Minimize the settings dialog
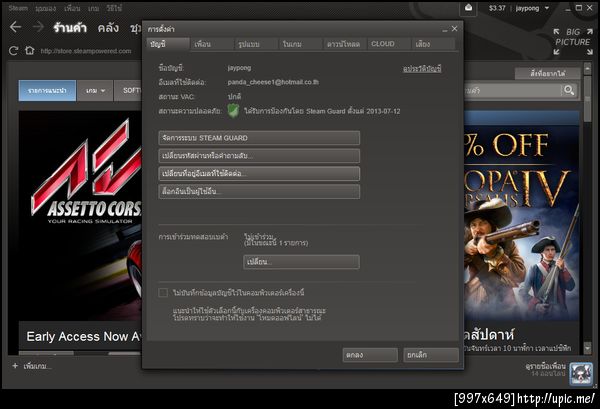The image size is (600, 409). [x=445, y=29]
